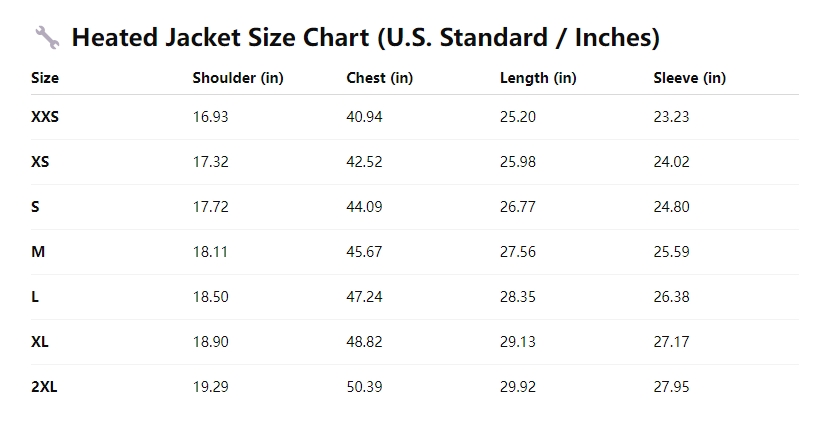Select the 2XL size row label
The height and width of the screenshot is (421, 825).
click(x=44, y=387)
